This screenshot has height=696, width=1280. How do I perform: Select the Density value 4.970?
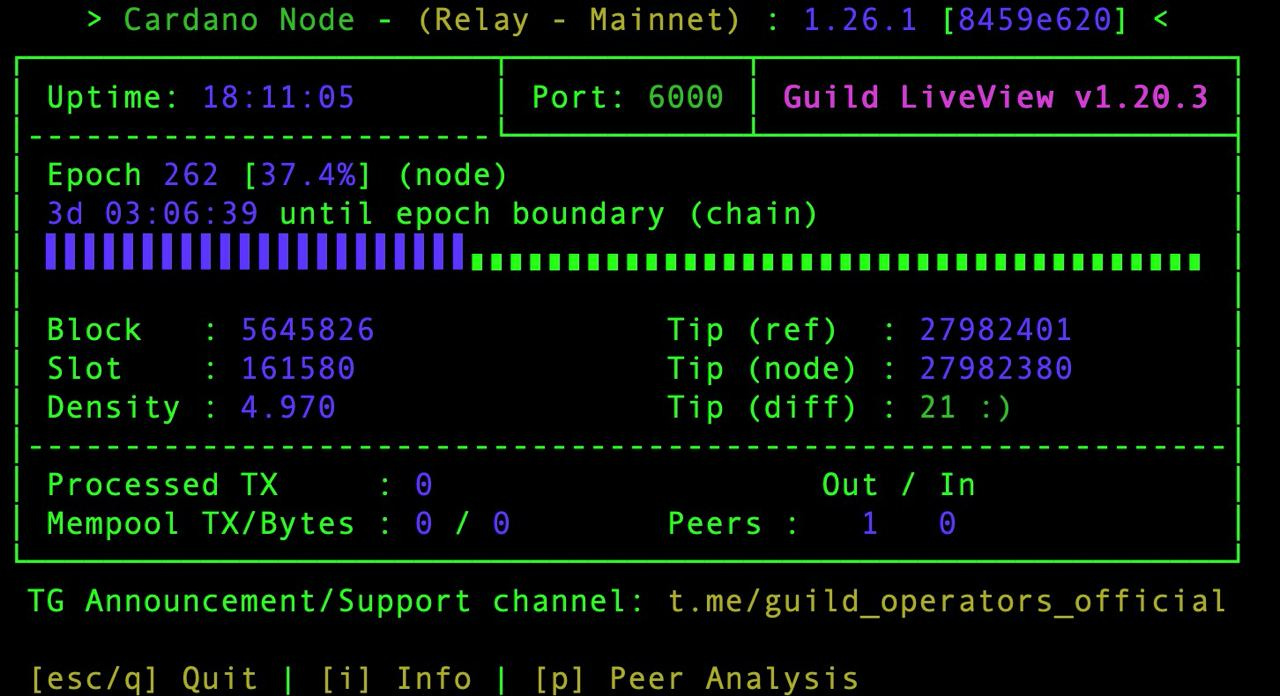pyautogui.click(x=288, y=408)
